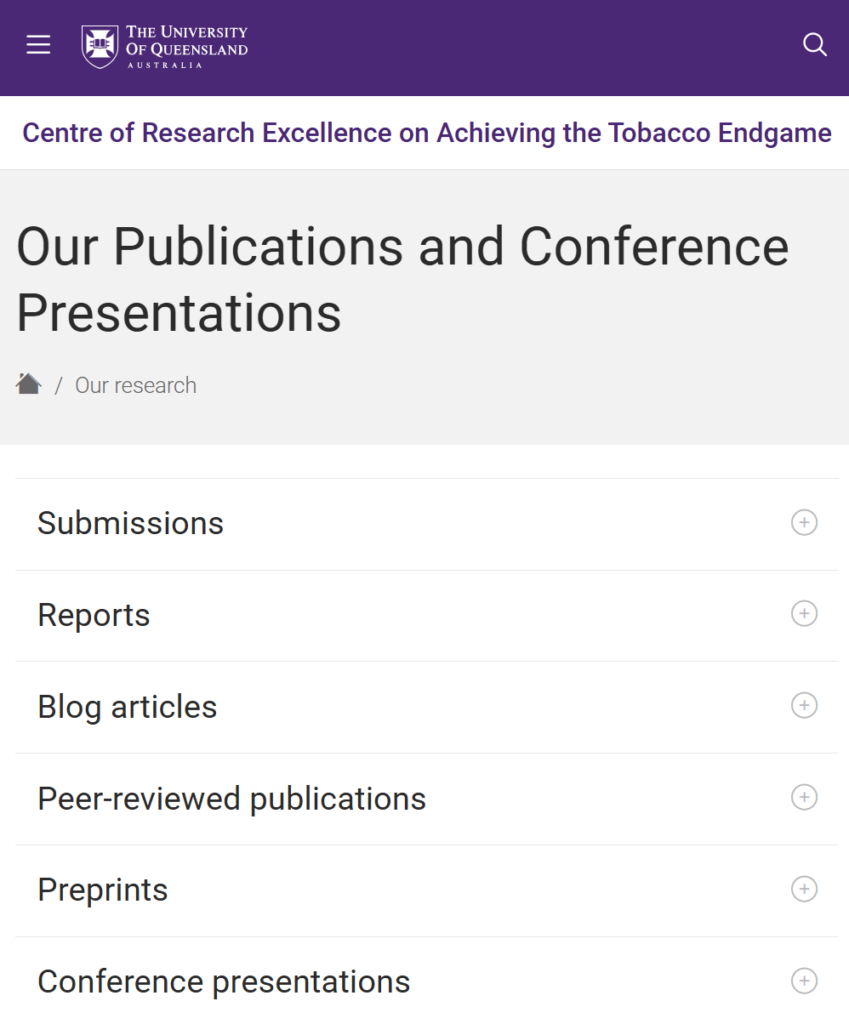Click the University of Queensland crest logo

coord(99,46)
